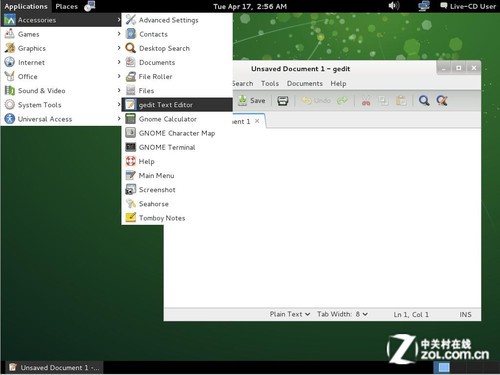Open Tomboy Notes from the menu

point(177,218)
